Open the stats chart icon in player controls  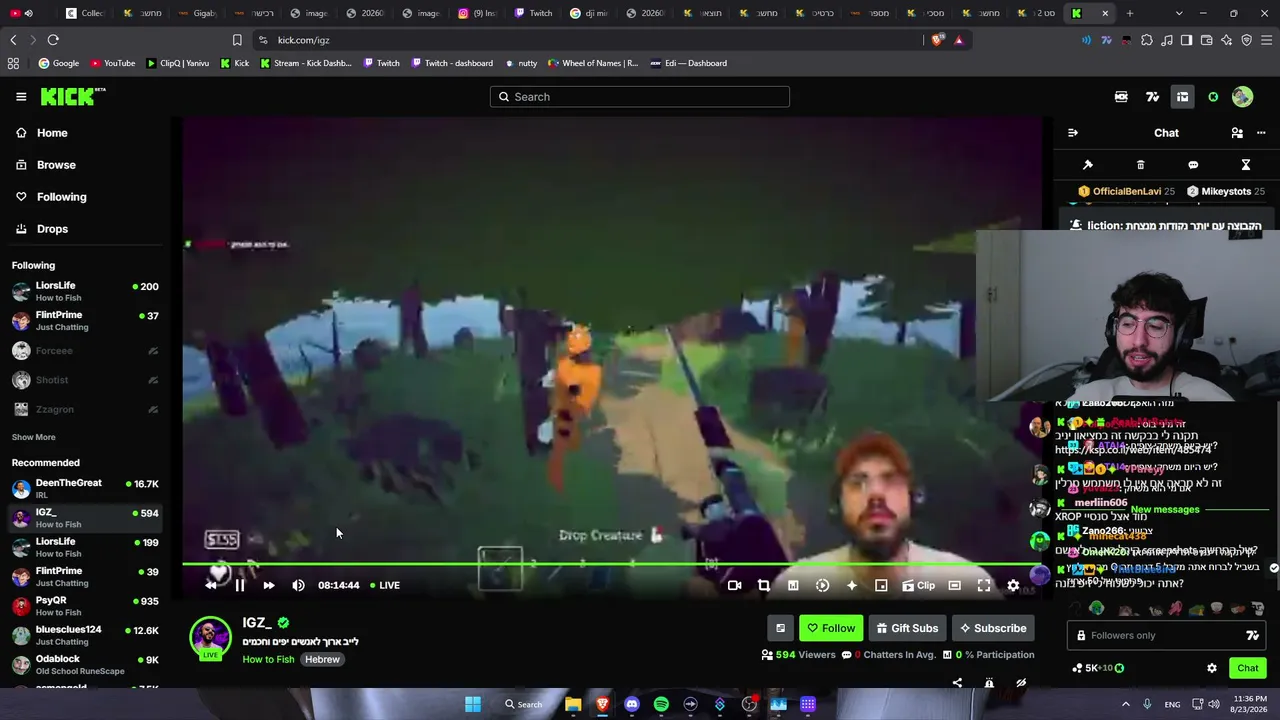[x=793, y=585]
